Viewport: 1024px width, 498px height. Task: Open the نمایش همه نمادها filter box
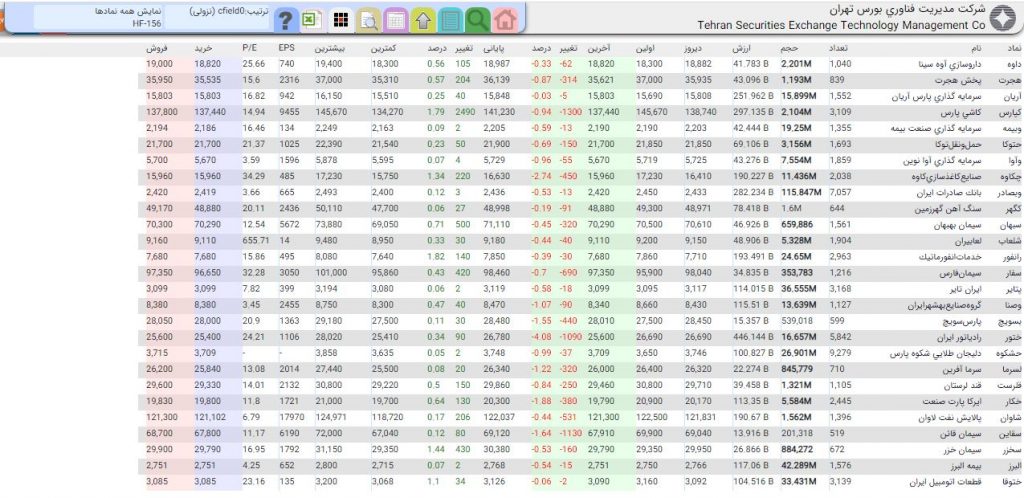pyautogui.click(x=97, y=18)
